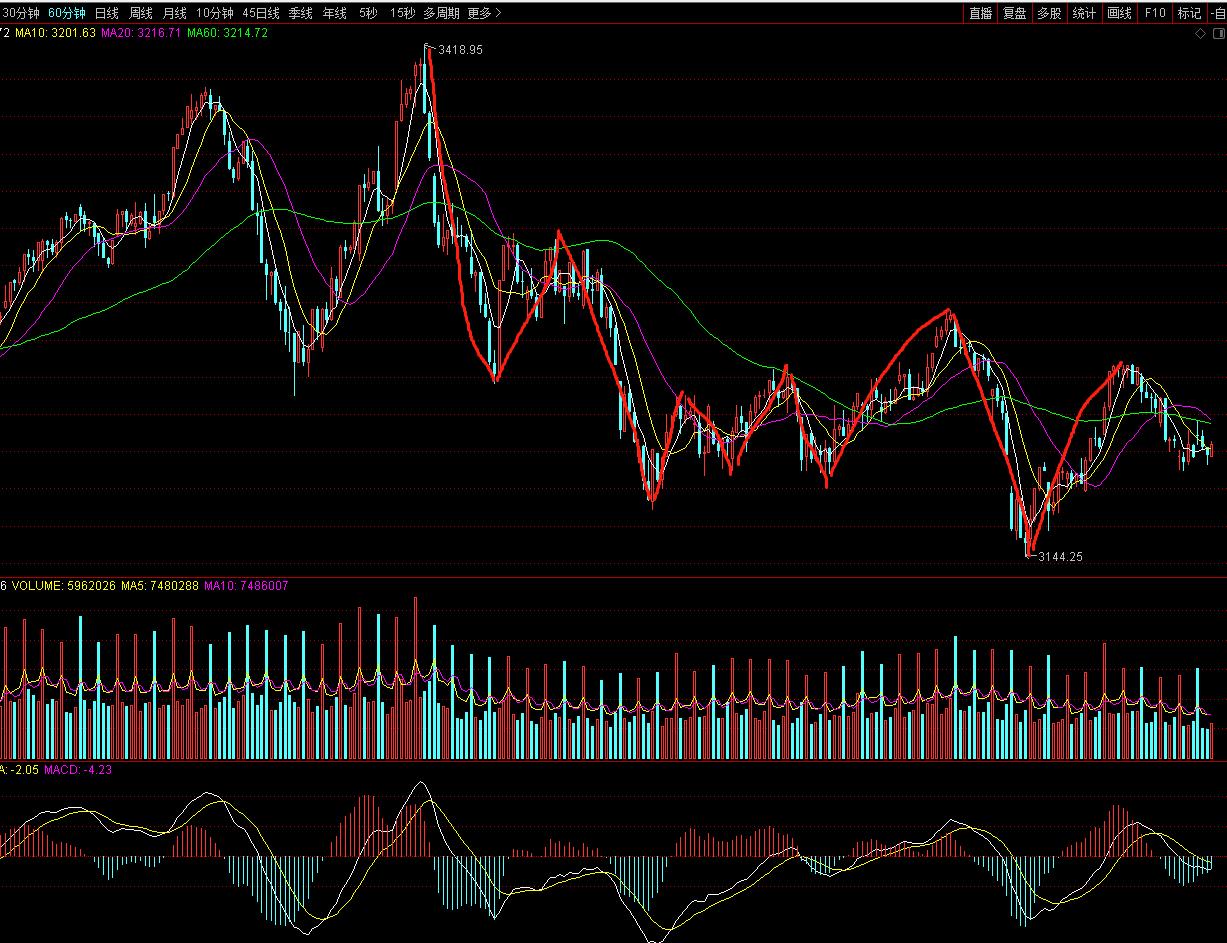The height and width of the screenshot is (943, 1227).
Task: Click the 复盘 replay button
Action: point(1015,13)
